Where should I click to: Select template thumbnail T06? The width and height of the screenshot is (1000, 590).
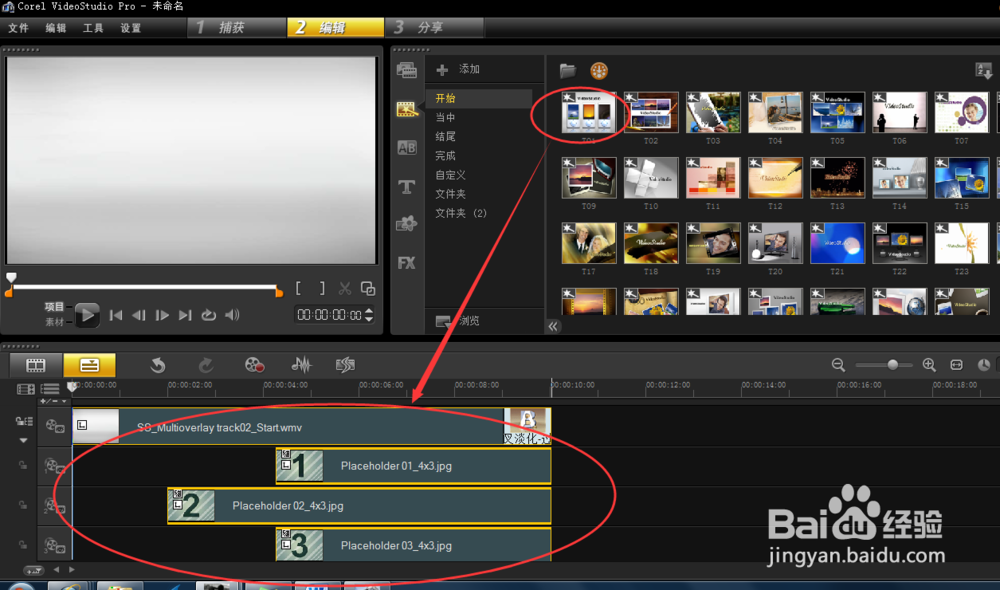coord(899,112)
